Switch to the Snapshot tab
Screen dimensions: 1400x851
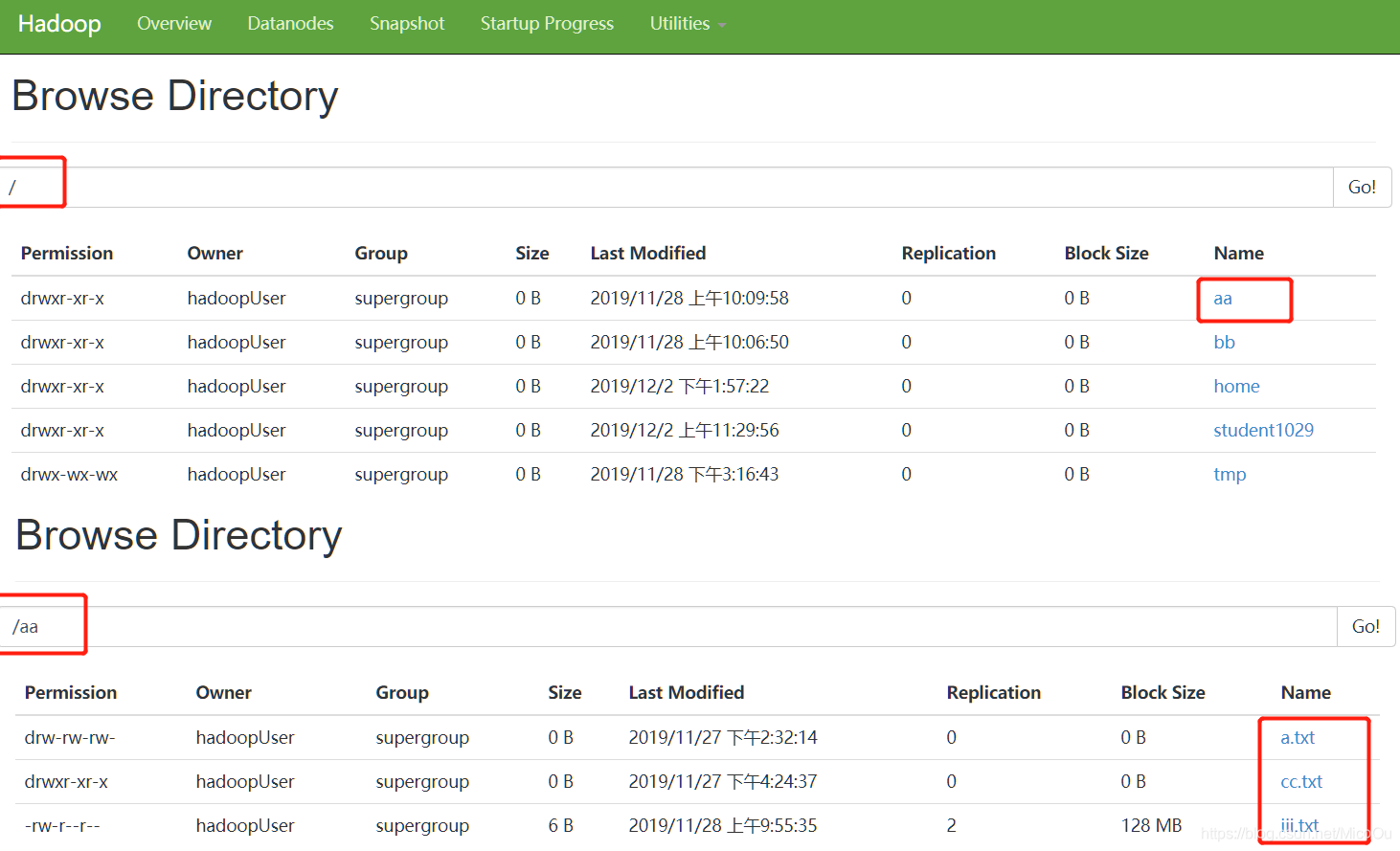coord(407,24)
